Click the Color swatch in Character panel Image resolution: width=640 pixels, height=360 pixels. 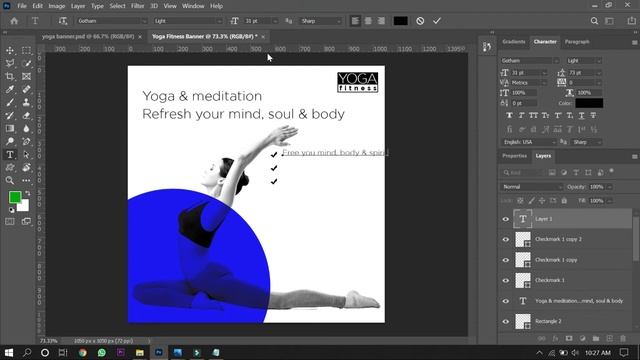(x=589, y=103)
